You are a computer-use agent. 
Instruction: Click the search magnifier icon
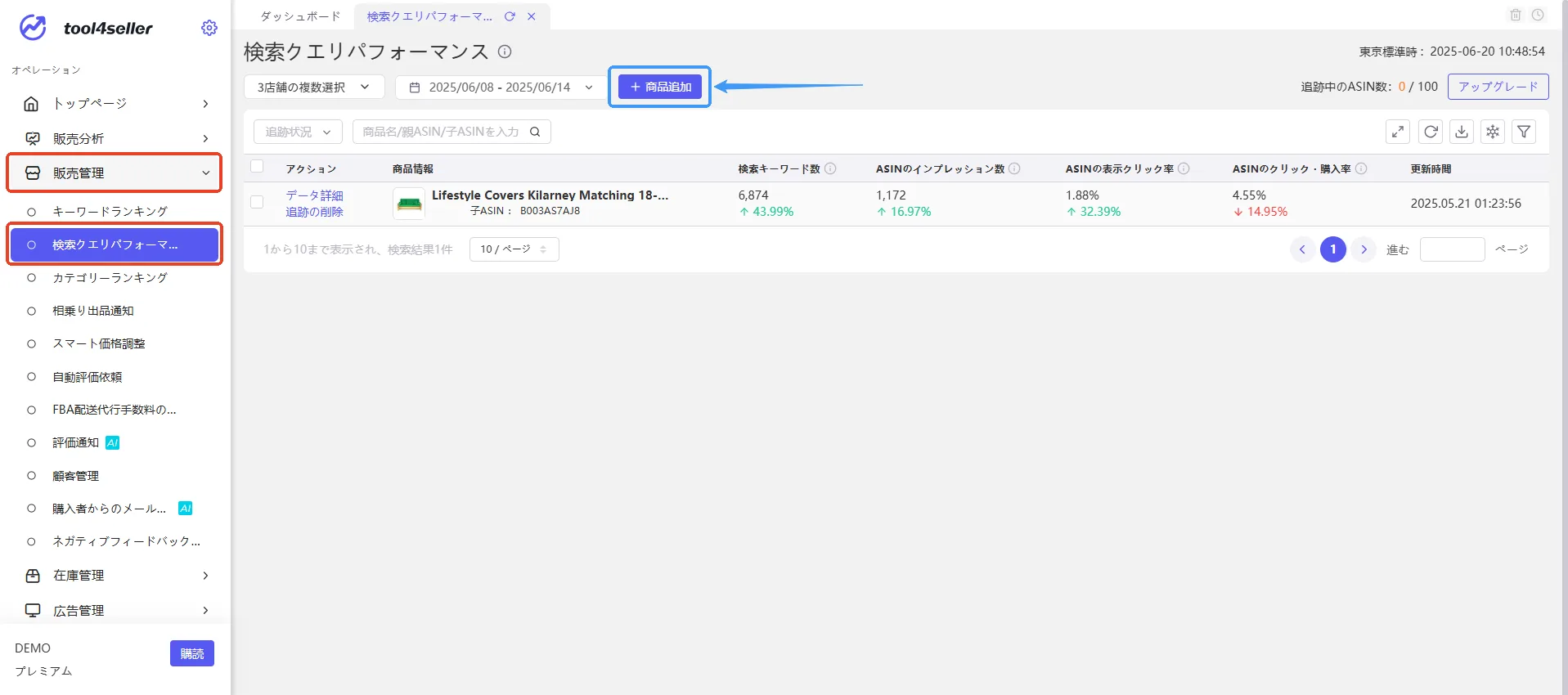point(535,132)
